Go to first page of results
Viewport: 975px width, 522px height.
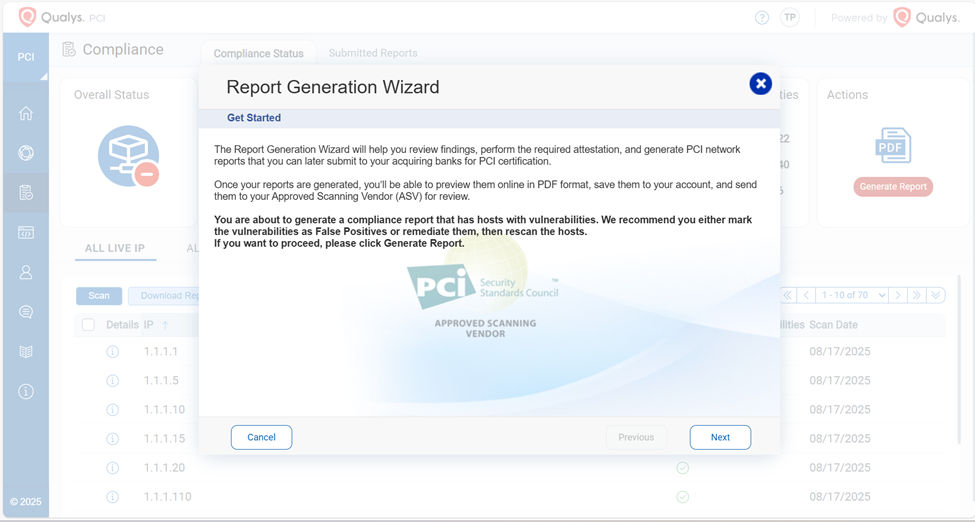point(788,295)
